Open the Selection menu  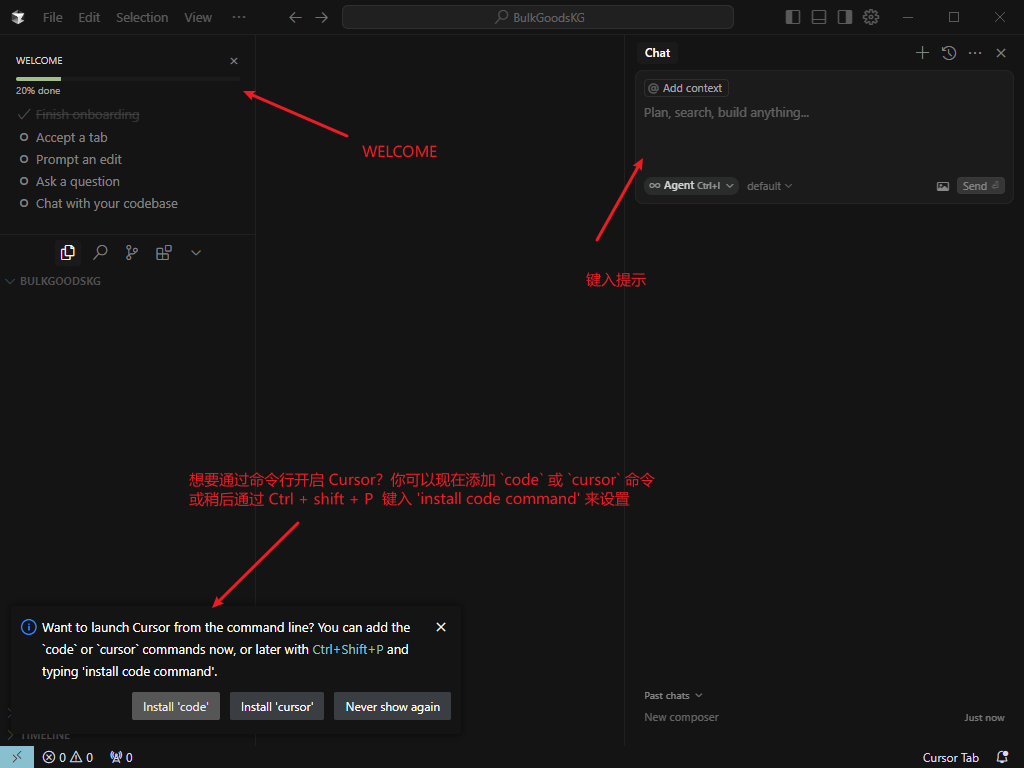pyautogui.click(x=142, y=17)
